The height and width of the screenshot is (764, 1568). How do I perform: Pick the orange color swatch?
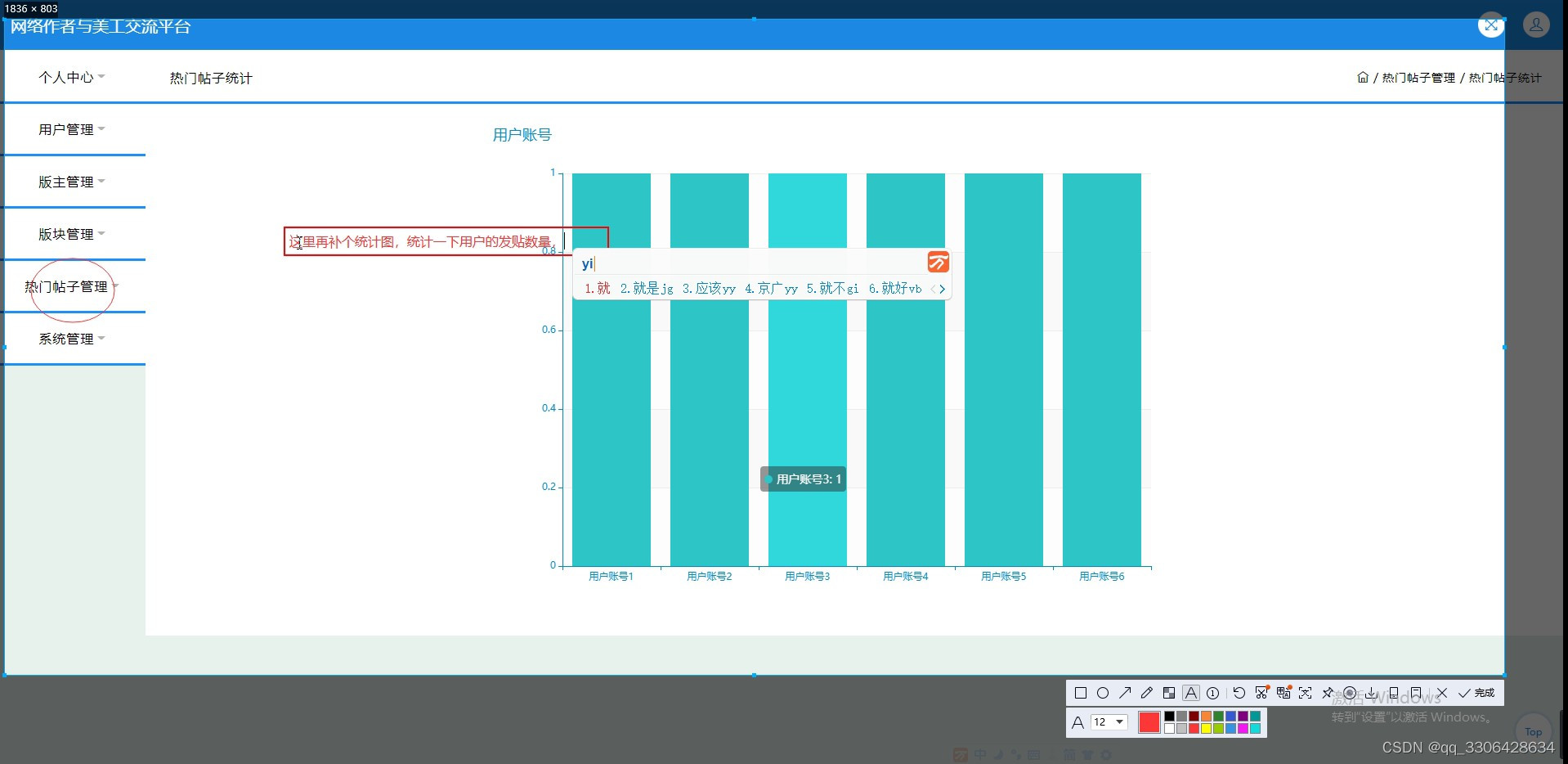pos(1206,716)
